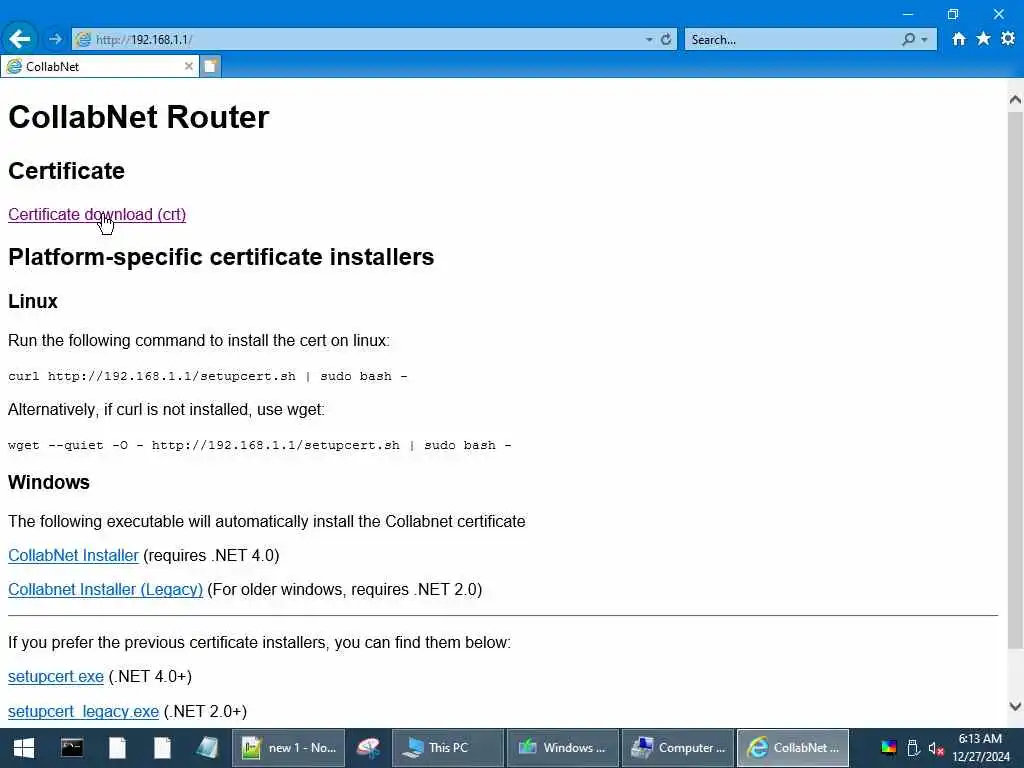This screenshot has width=1024, height=768.
Task: Click the Forward navigation arrow
Action: pos(55,39)
